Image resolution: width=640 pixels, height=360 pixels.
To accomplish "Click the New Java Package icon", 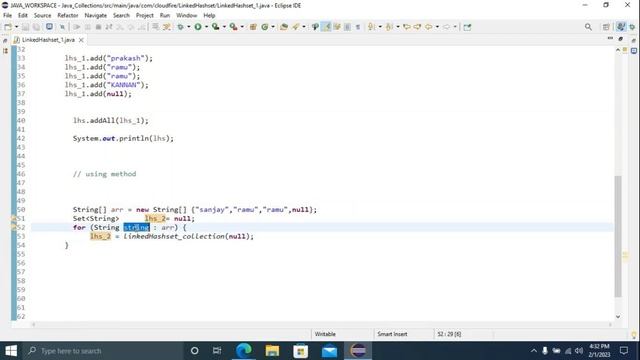I will 253,27.
